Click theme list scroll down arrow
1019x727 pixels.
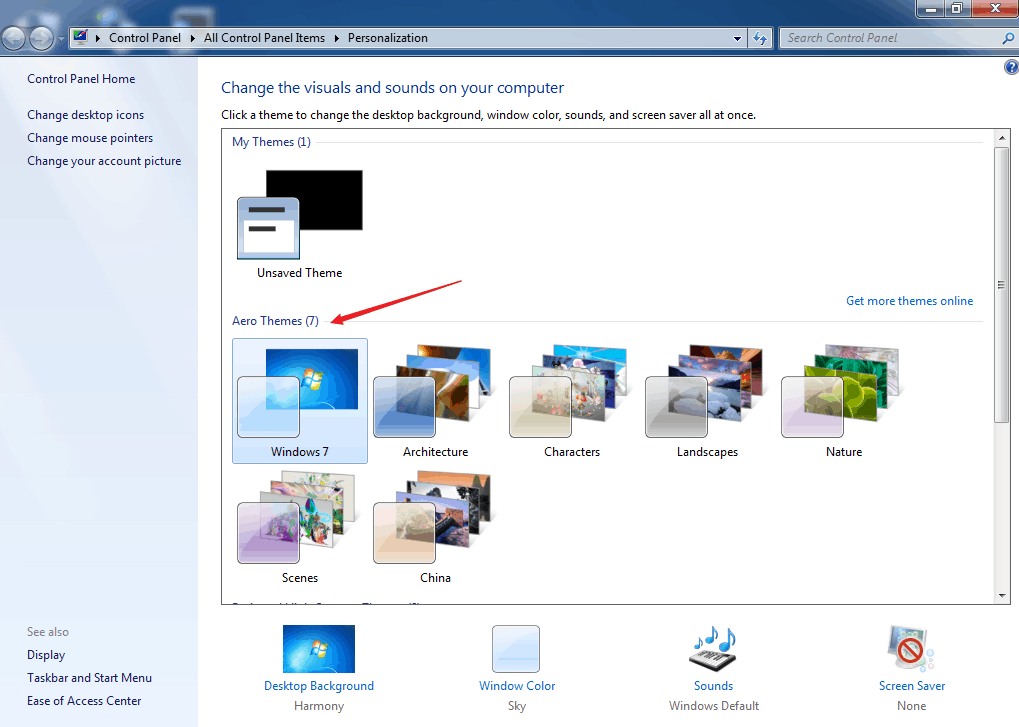click(x=1001, y=595)
